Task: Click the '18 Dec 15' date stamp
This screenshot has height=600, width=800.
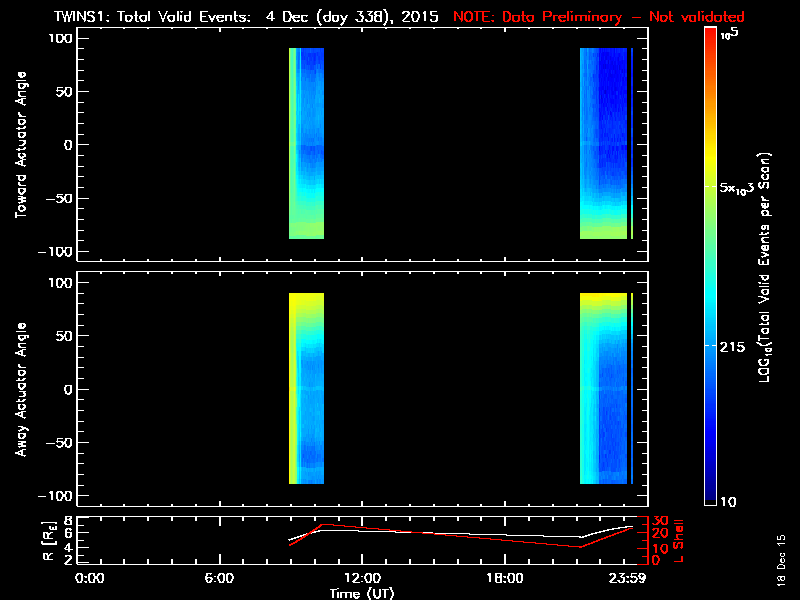Action: [781, 570]
